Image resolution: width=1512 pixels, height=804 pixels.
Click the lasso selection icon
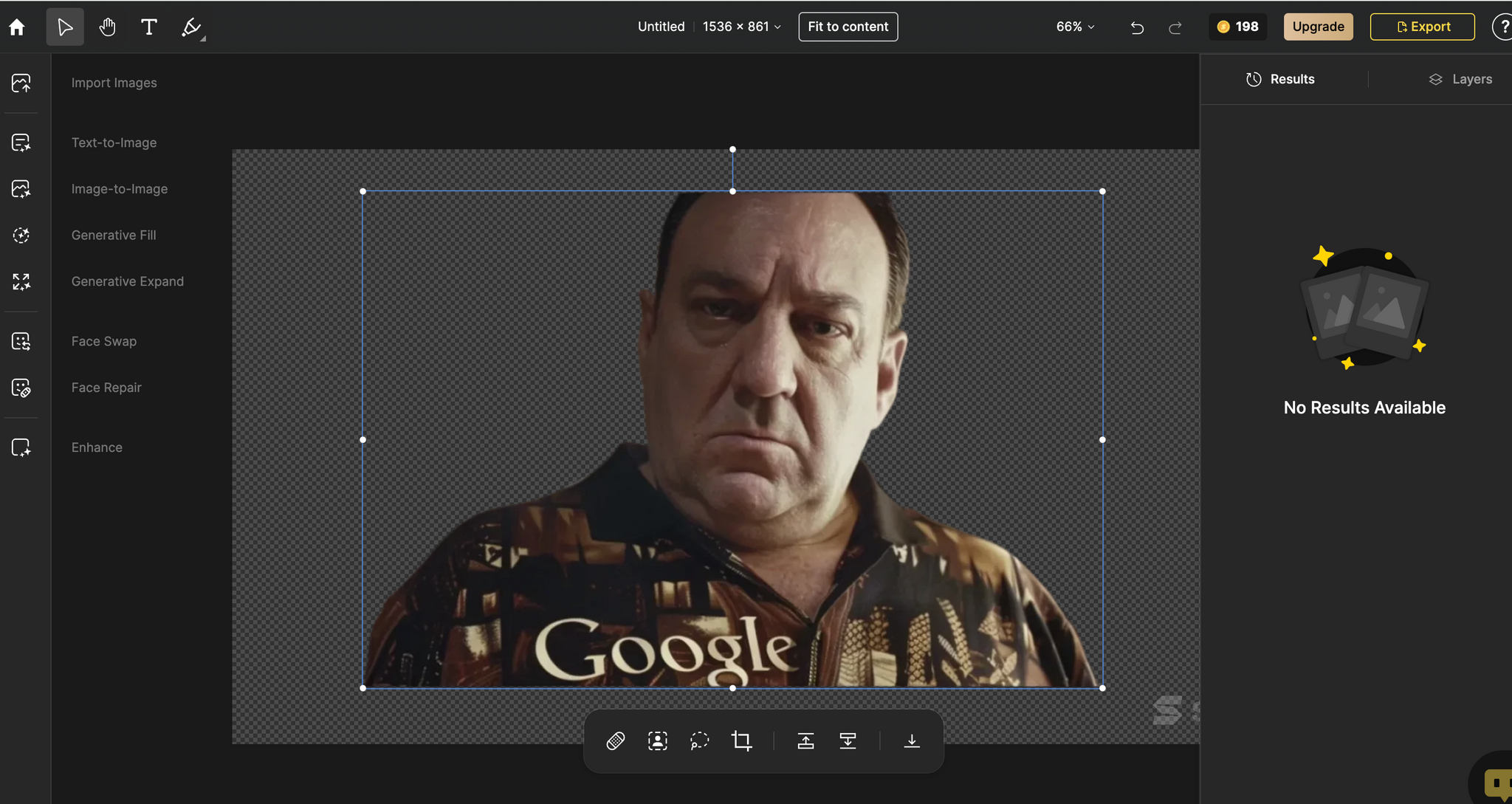point(699,741)
